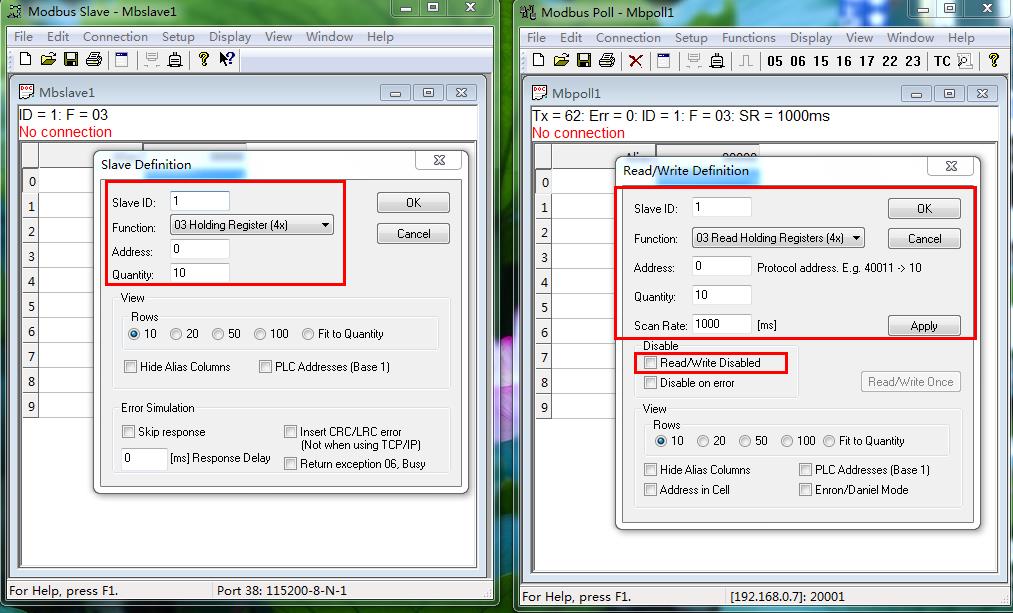Open the Connection menu in Modbus Slave

pyautogui.click(x=115, y=37)
